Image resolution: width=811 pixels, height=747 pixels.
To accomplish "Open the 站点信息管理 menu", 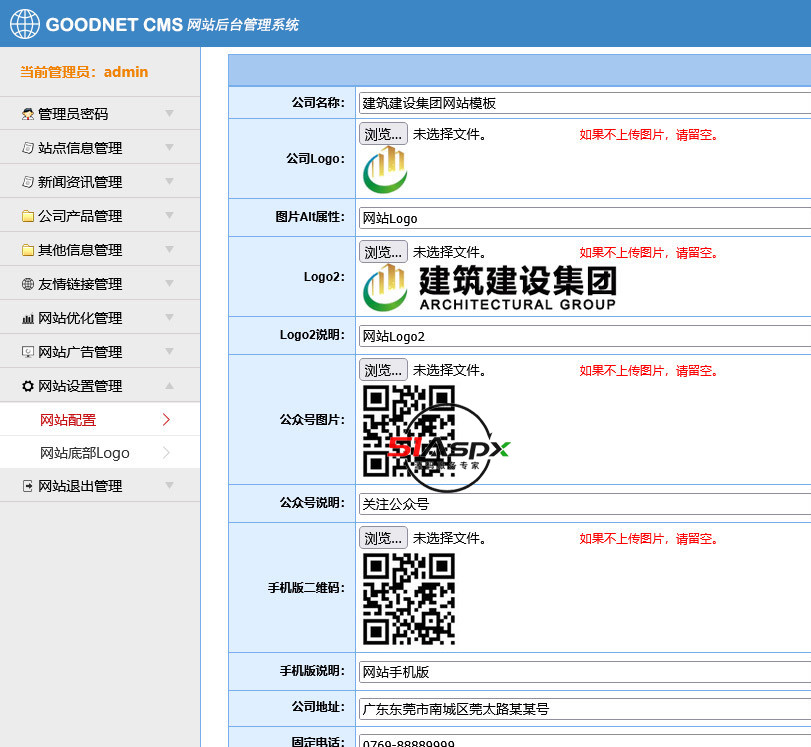I will [100, 147].
